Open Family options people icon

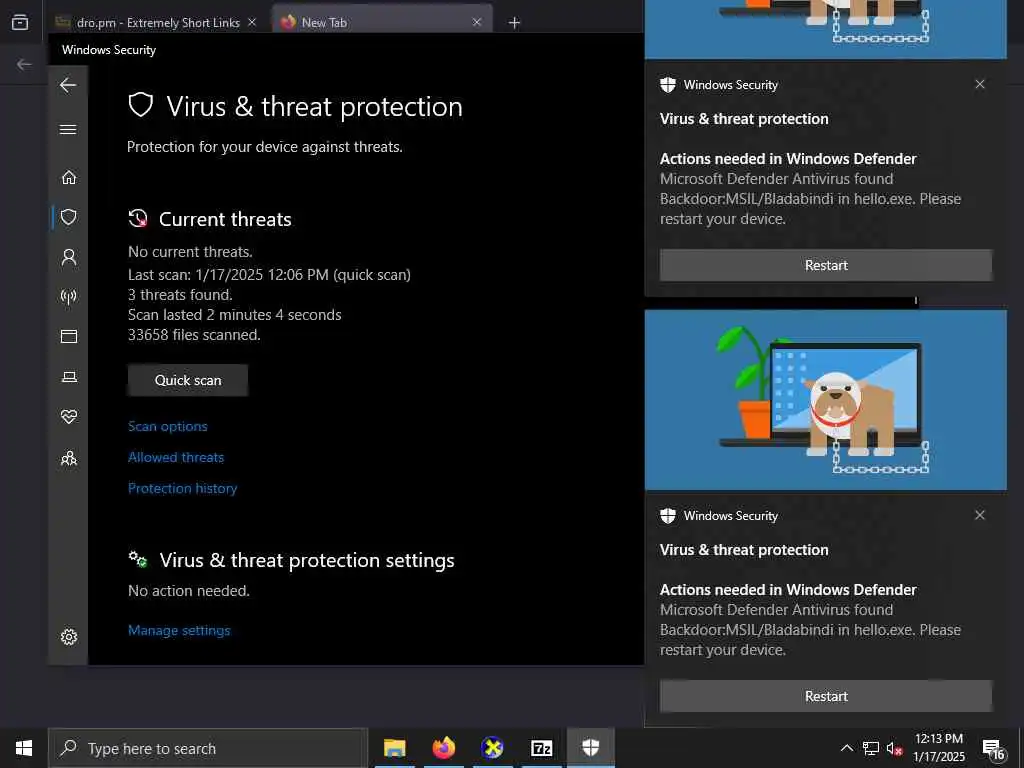pyautogui.click(x=69, y=458)
